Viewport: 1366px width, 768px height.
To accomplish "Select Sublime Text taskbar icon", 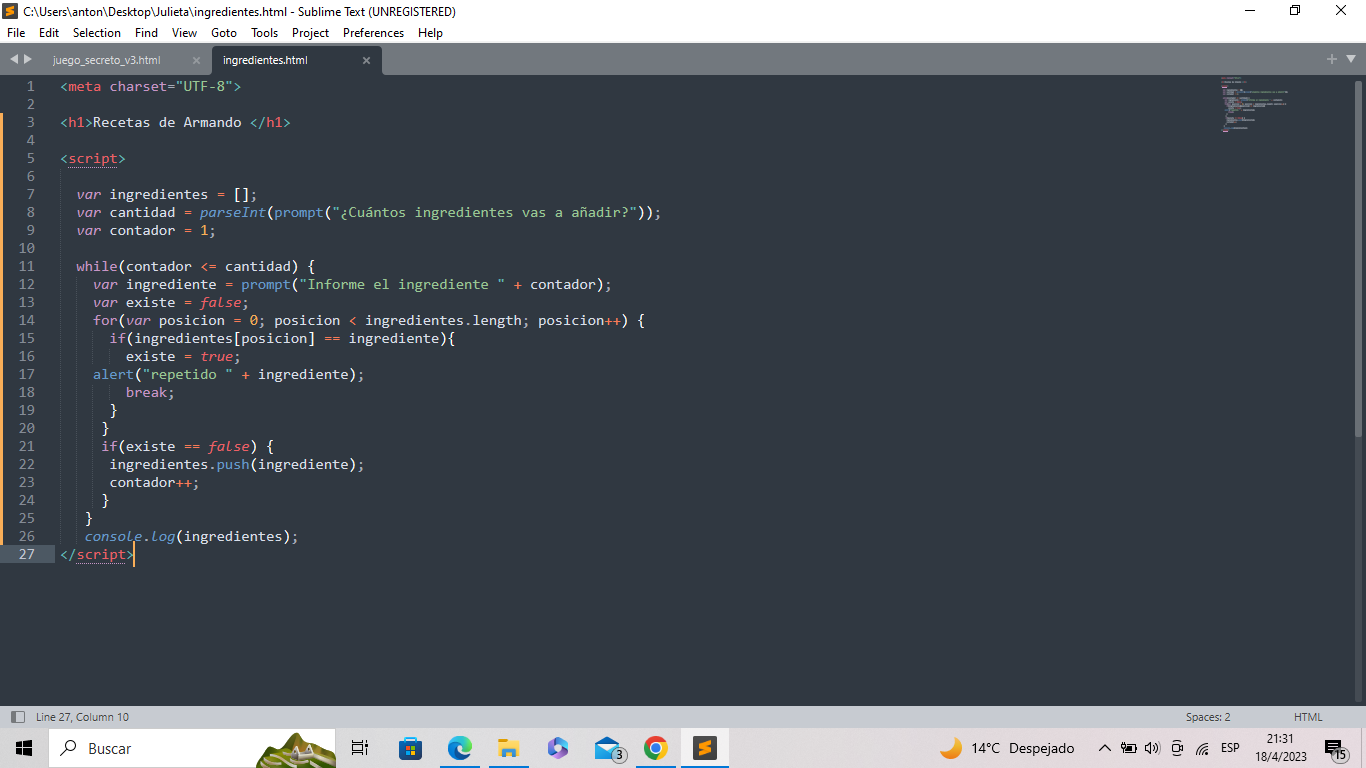I will click(x=705, y=748).
